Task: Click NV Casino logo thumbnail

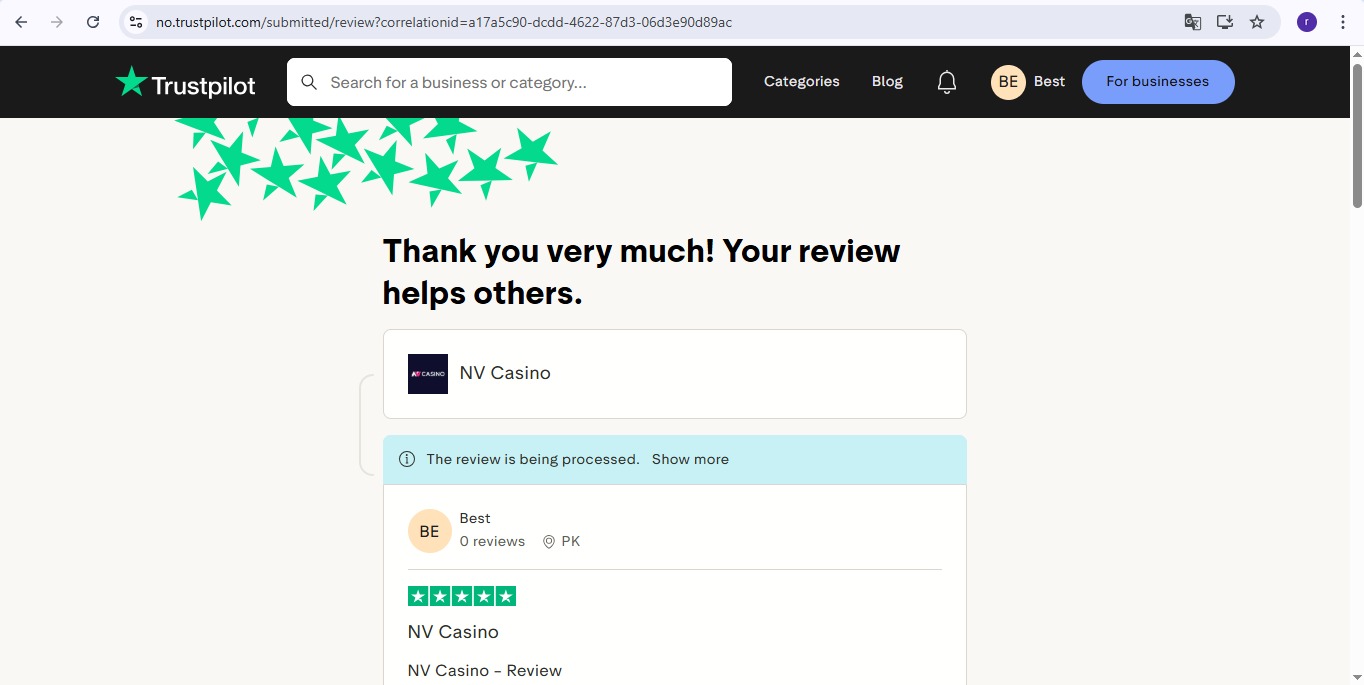Action: click(428, 374)
